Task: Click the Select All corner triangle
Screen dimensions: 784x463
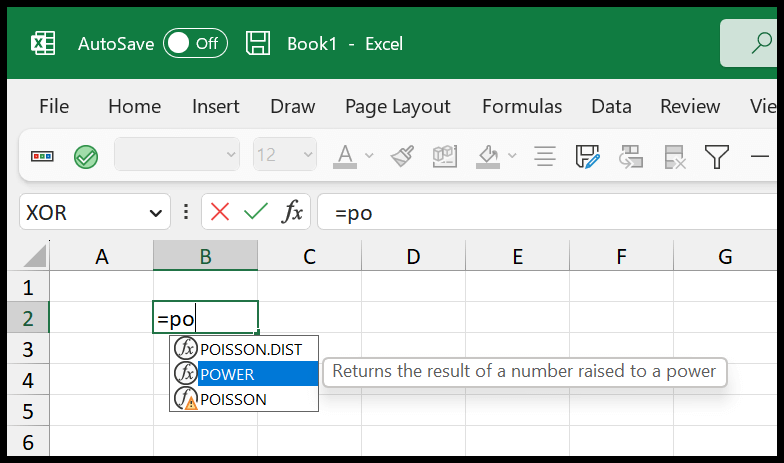Action: click(x=34, y=256)
